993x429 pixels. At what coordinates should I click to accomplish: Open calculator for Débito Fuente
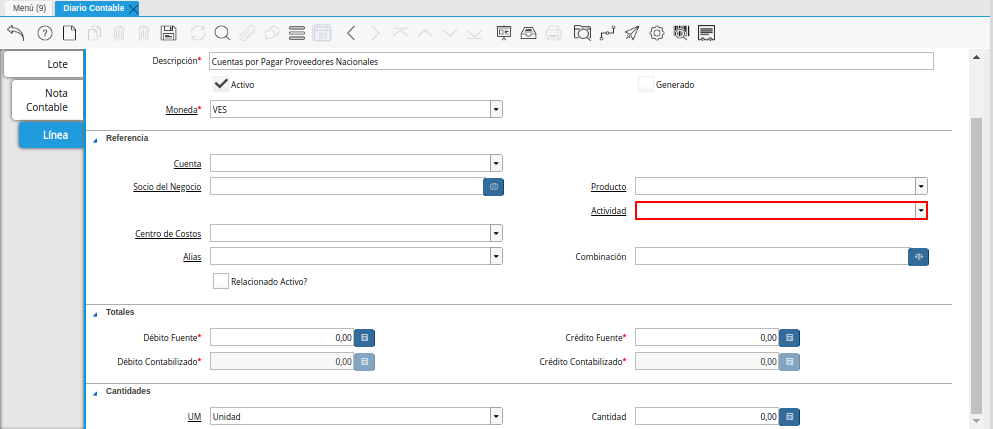365,338
